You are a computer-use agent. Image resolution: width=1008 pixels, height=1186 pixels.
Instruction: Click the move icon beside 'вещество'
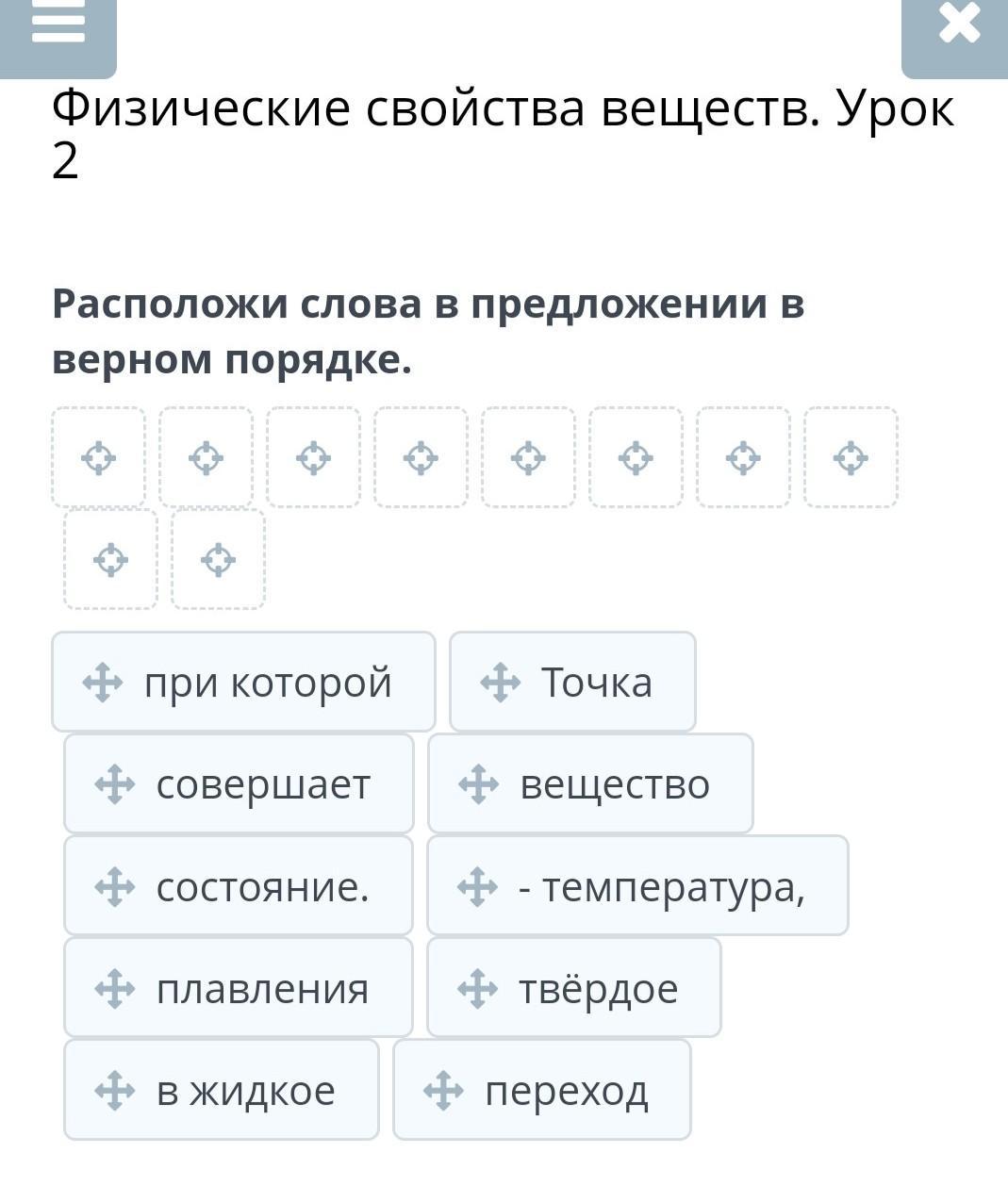pos(478,784)
